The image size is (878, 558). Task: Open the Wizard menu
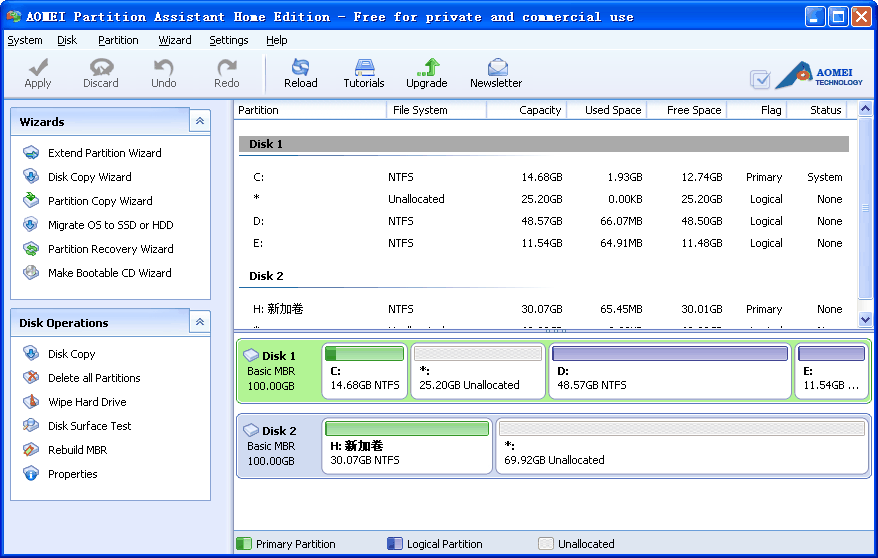[x=175, y=40]
